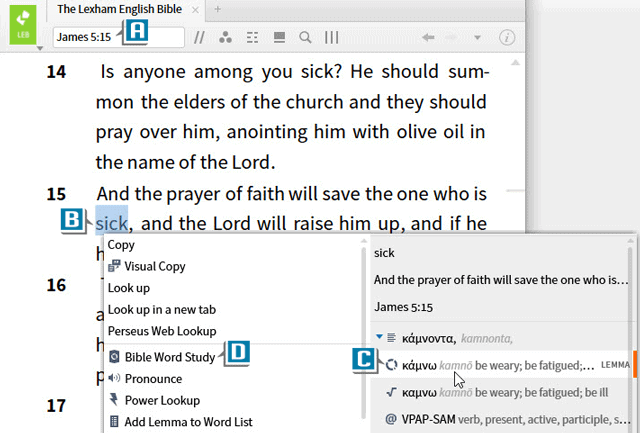
Task: Click the back navigation arrow
Action: 429,38
